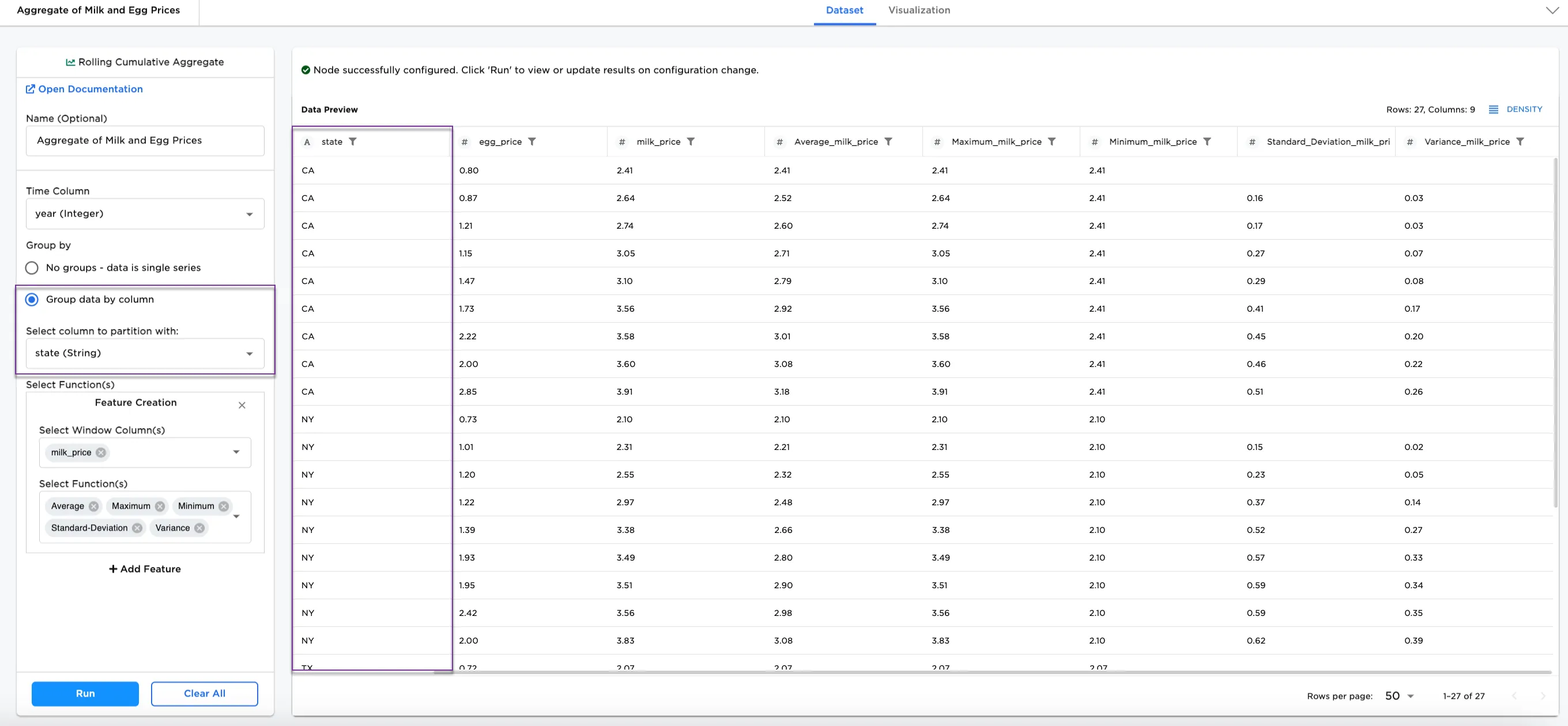Image resolution: width=1568 pixels, height=726 pixels.
Task: Select Group data by column option
Action: click(x=32, y=300)
